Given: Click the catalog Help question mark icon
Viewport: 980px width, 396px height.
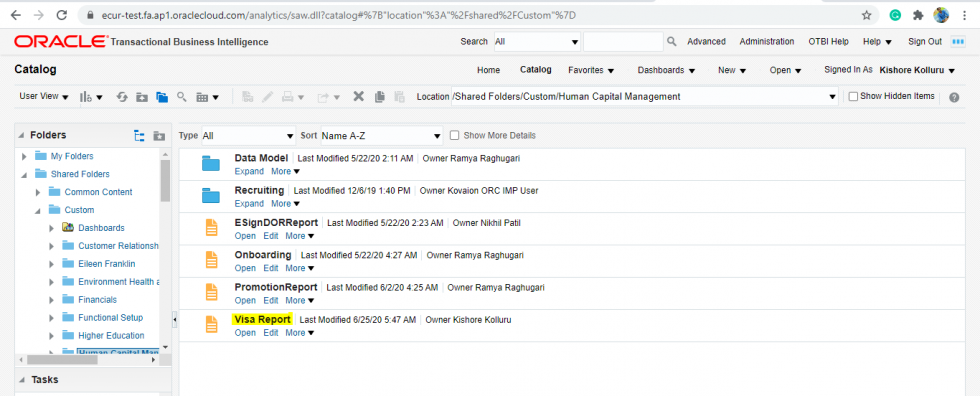Looking at the screenshot, I should pos(954,97).
